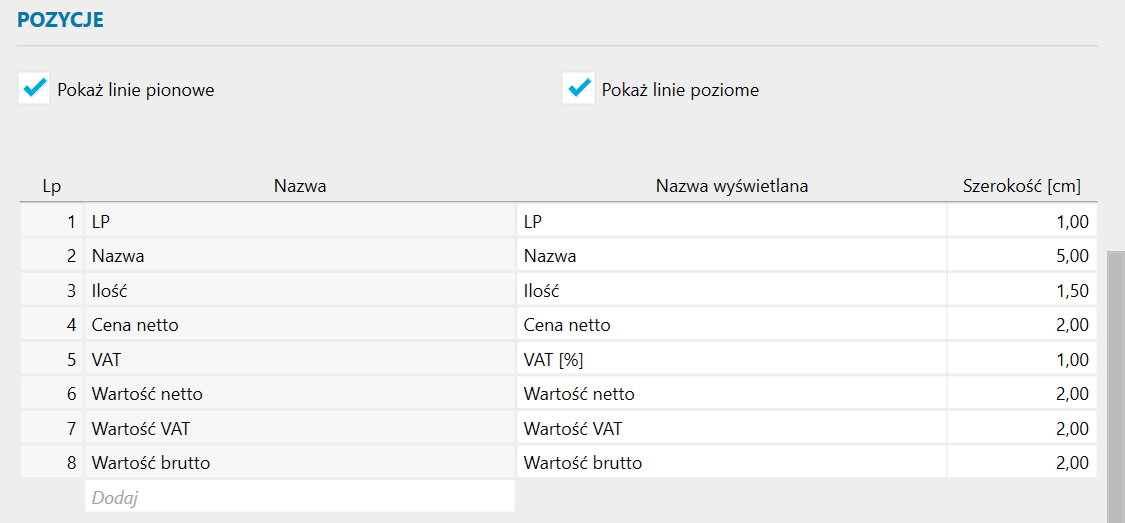
Task: Click displayed name 'Ilość' field
Action: coord(730,291)
